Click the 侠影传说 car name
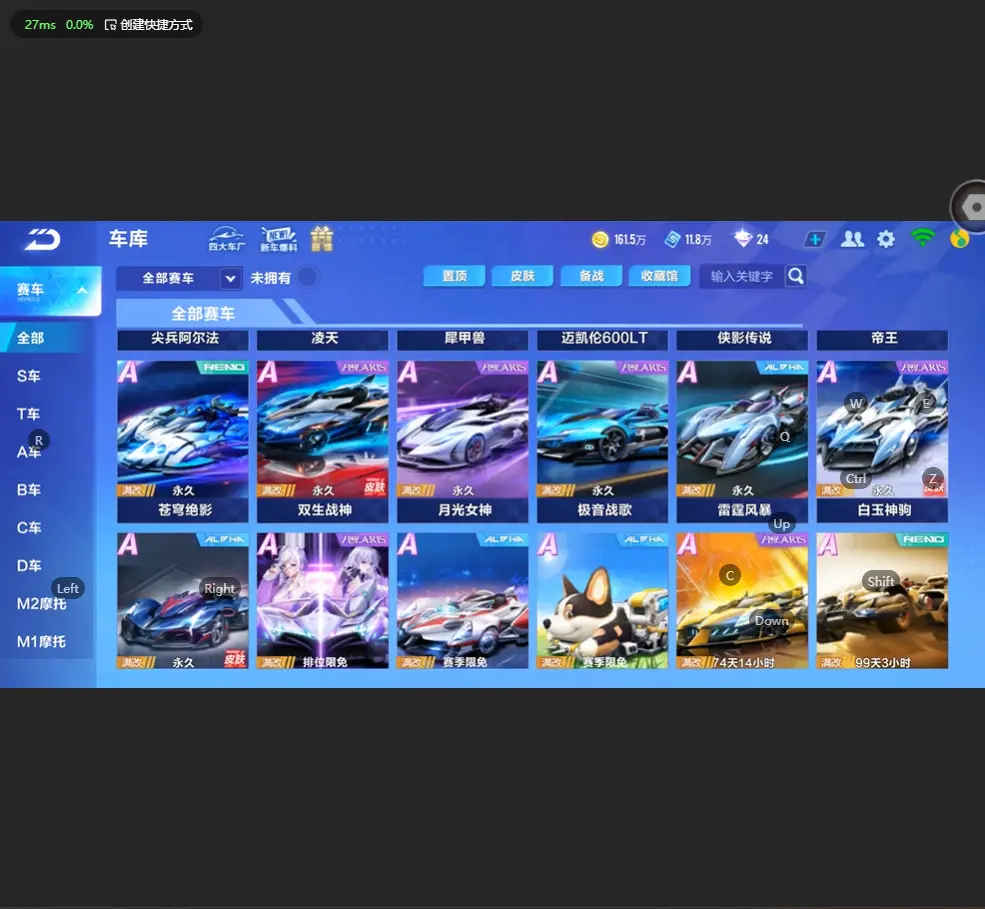Viewport: 985px width, 909px height. pos(744,338)
